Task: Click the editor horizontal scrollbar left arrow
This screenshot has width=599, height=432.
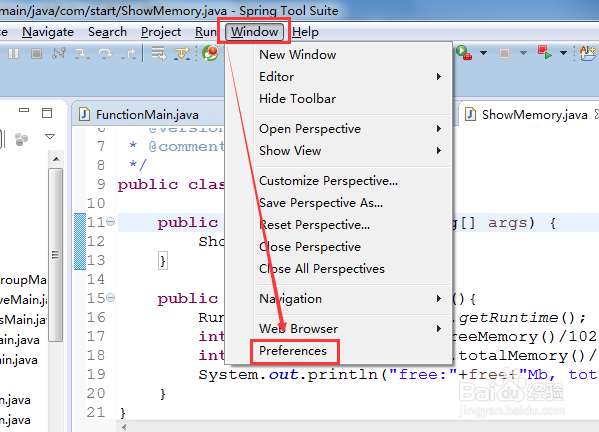Action: coord(123,427)
